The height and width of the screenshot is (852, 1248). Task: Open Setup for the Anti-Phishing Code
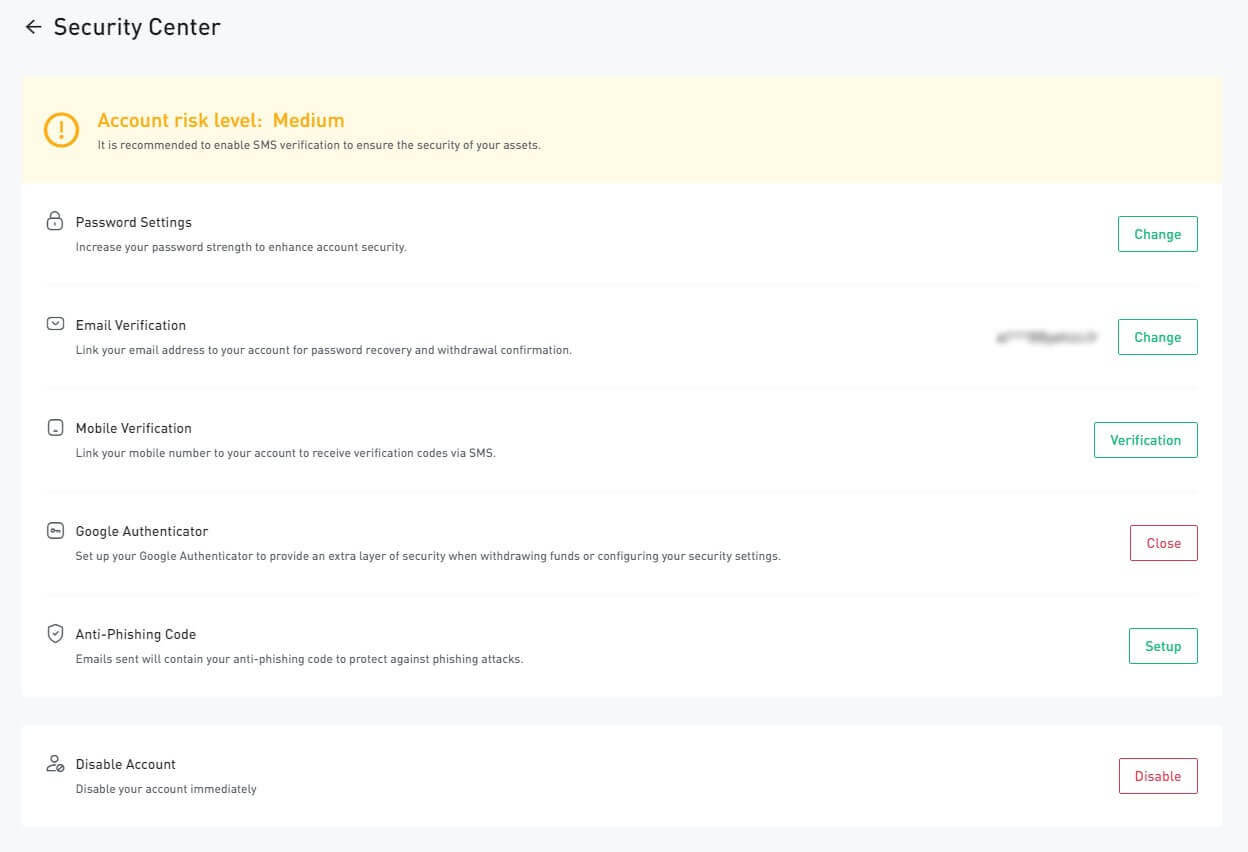click(x=1163, y=646)
